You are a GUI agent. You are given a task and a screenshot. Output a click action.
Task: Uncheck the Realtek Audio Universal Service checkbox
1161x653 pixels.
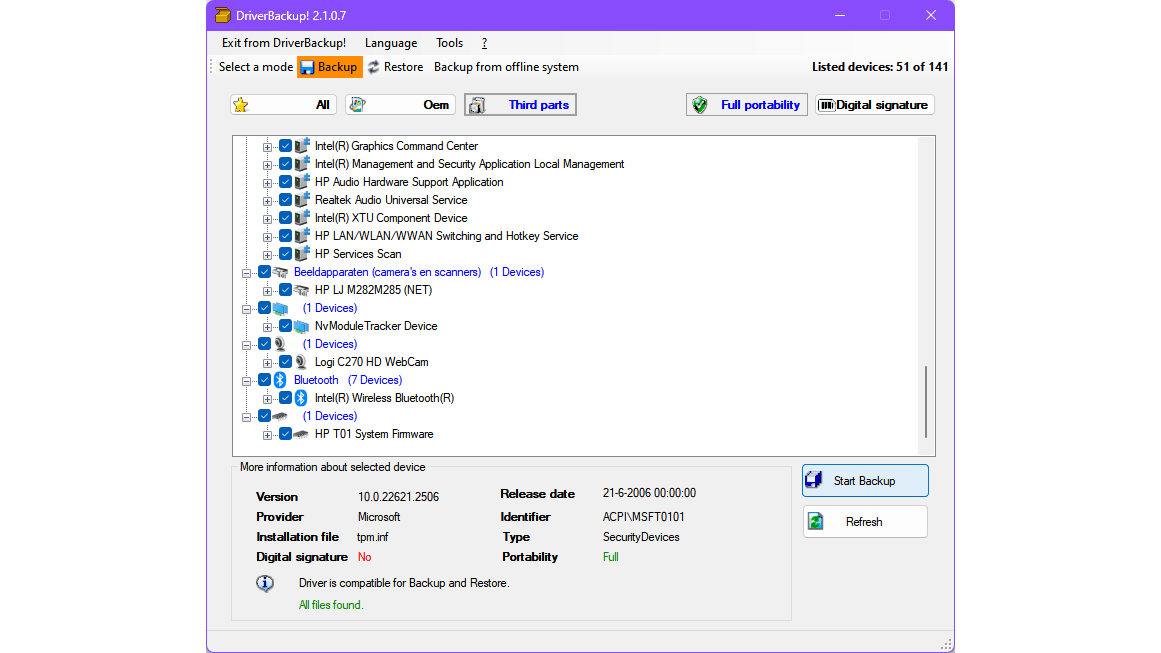[285, 200]
